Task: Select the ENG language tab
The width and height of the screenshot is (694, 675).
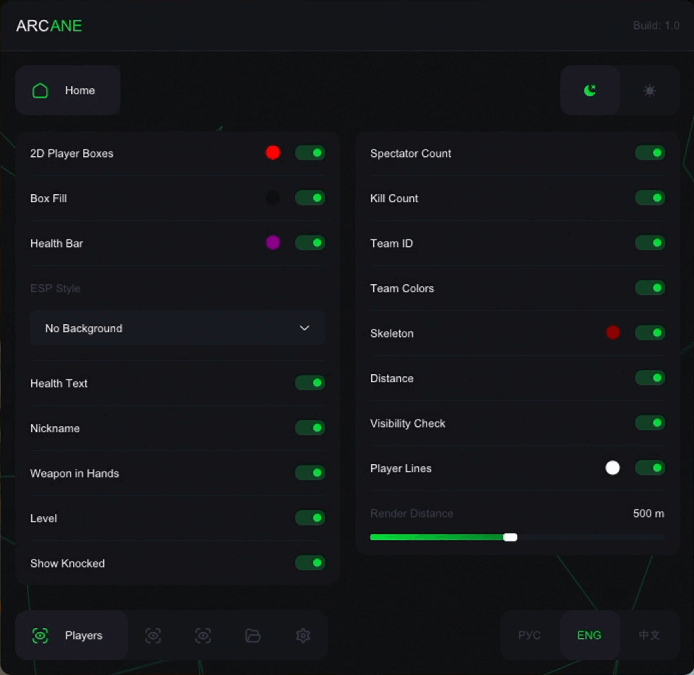Action: tap(589, 636)
